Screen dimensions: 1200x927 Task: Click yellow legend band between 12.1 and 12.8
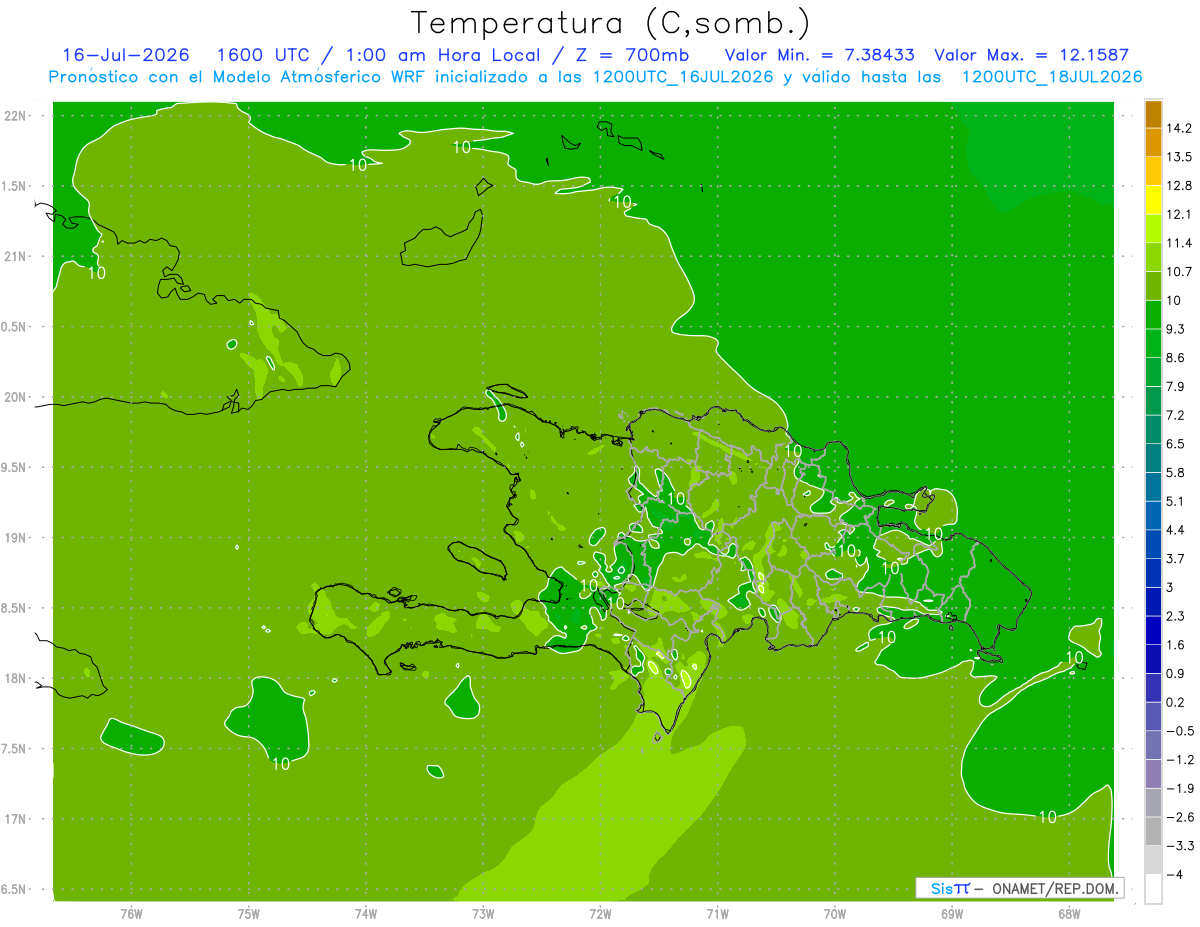click(x=1153, y=200)
